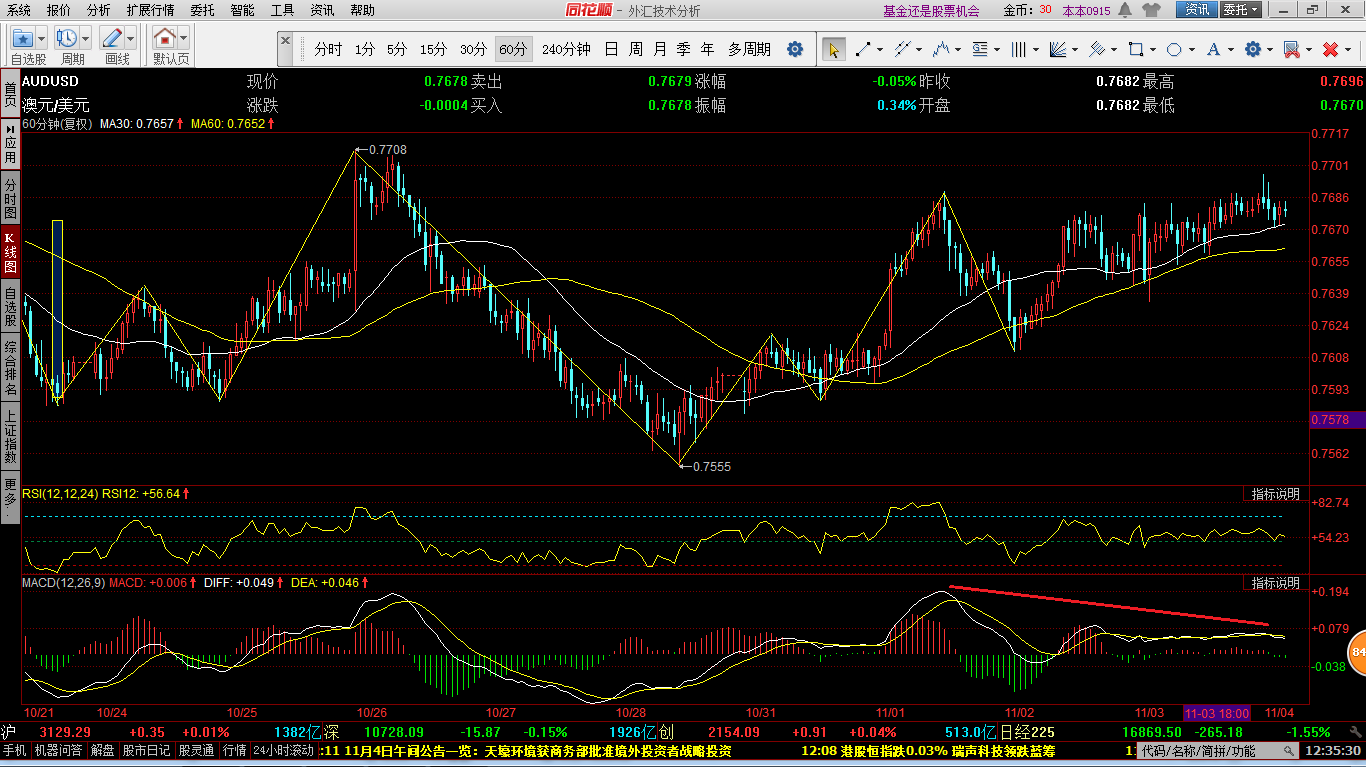The height and width of the screenshot is (767, 1366).
Task: Switch to 分时图 side tab
Action: pos(10,199)
